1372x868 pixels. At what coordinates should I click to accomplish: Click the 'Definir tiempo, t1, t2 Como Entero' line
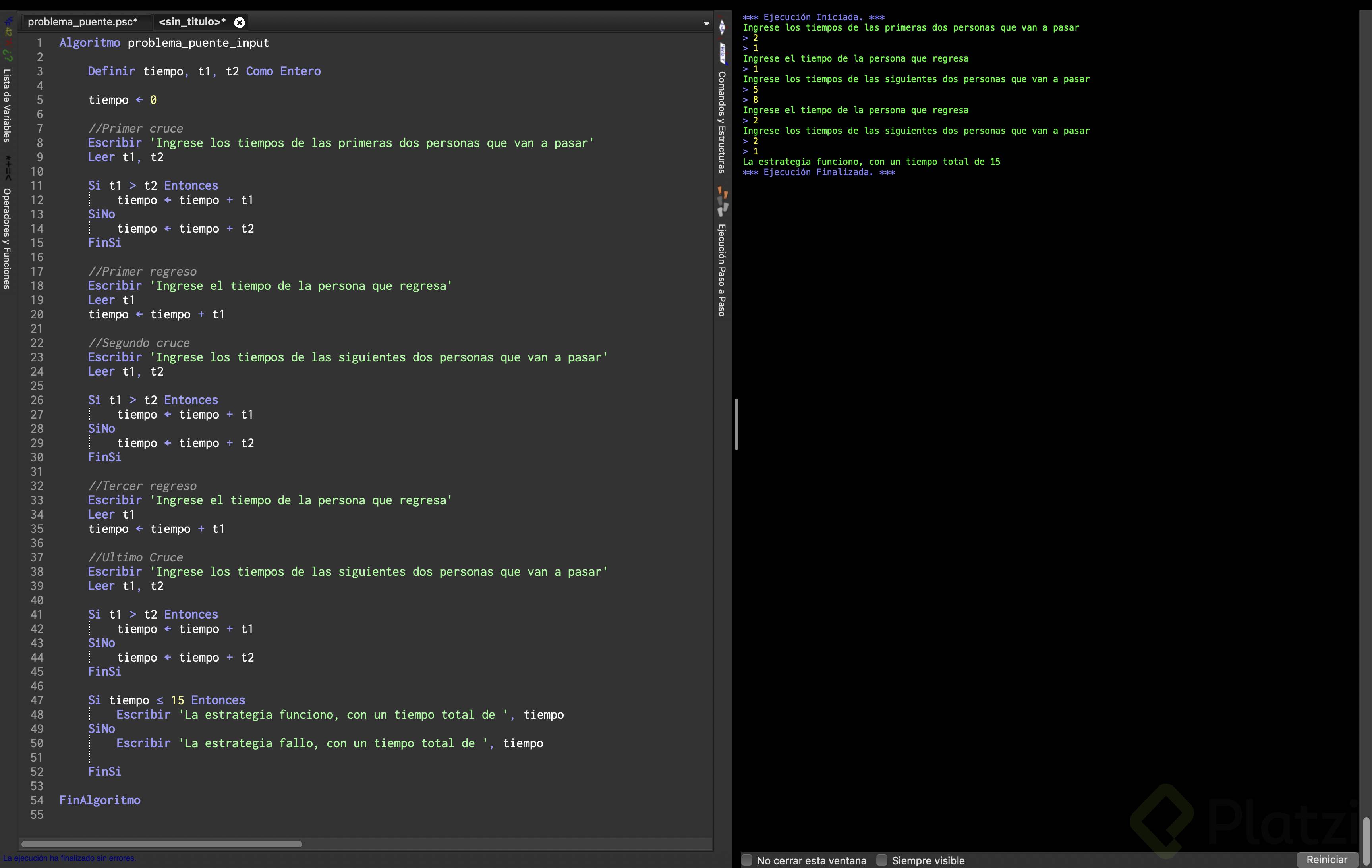204,71
